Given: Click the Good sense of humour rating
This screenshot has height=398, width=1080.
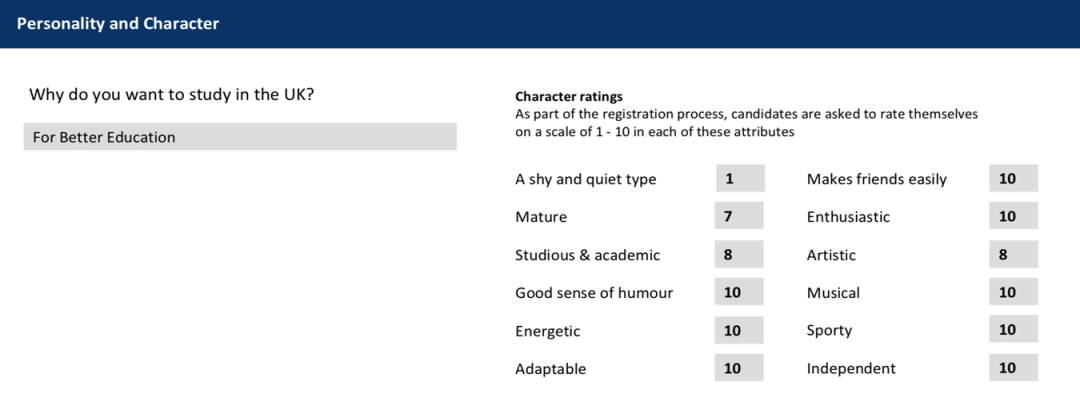Looking at the screenshot, I should pos(740,292).
